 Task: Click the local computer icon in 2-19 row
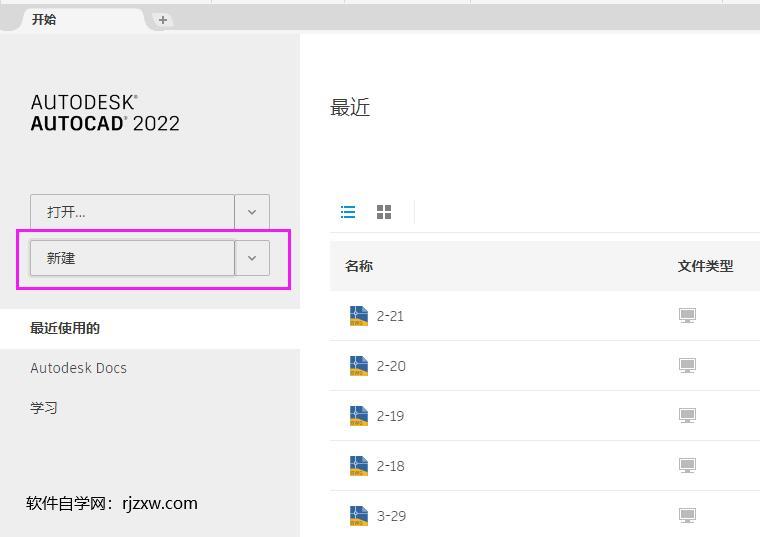click(687, 415)
